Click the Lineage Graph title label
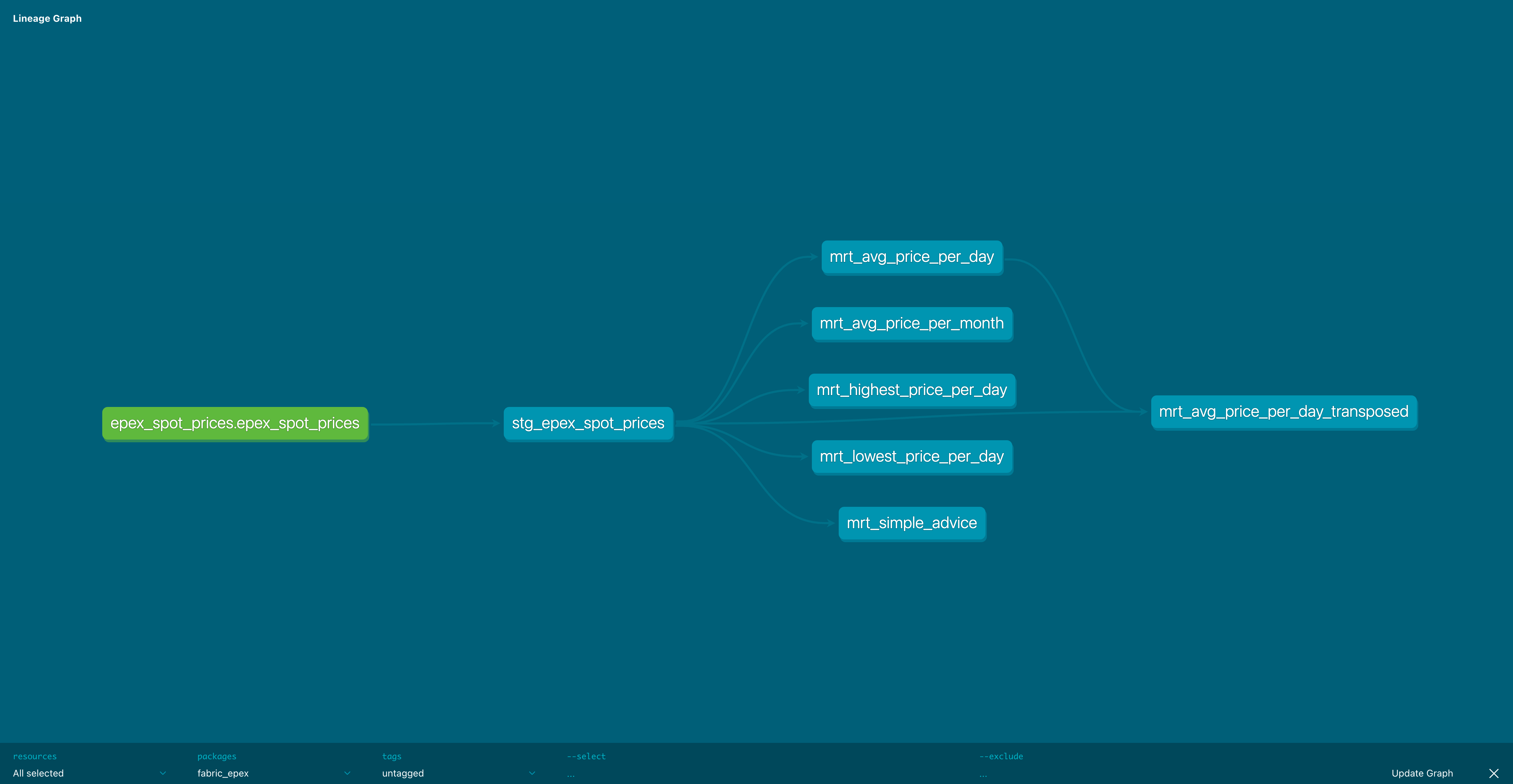The height and width of the screenshot is (784, 1513). 47,18
